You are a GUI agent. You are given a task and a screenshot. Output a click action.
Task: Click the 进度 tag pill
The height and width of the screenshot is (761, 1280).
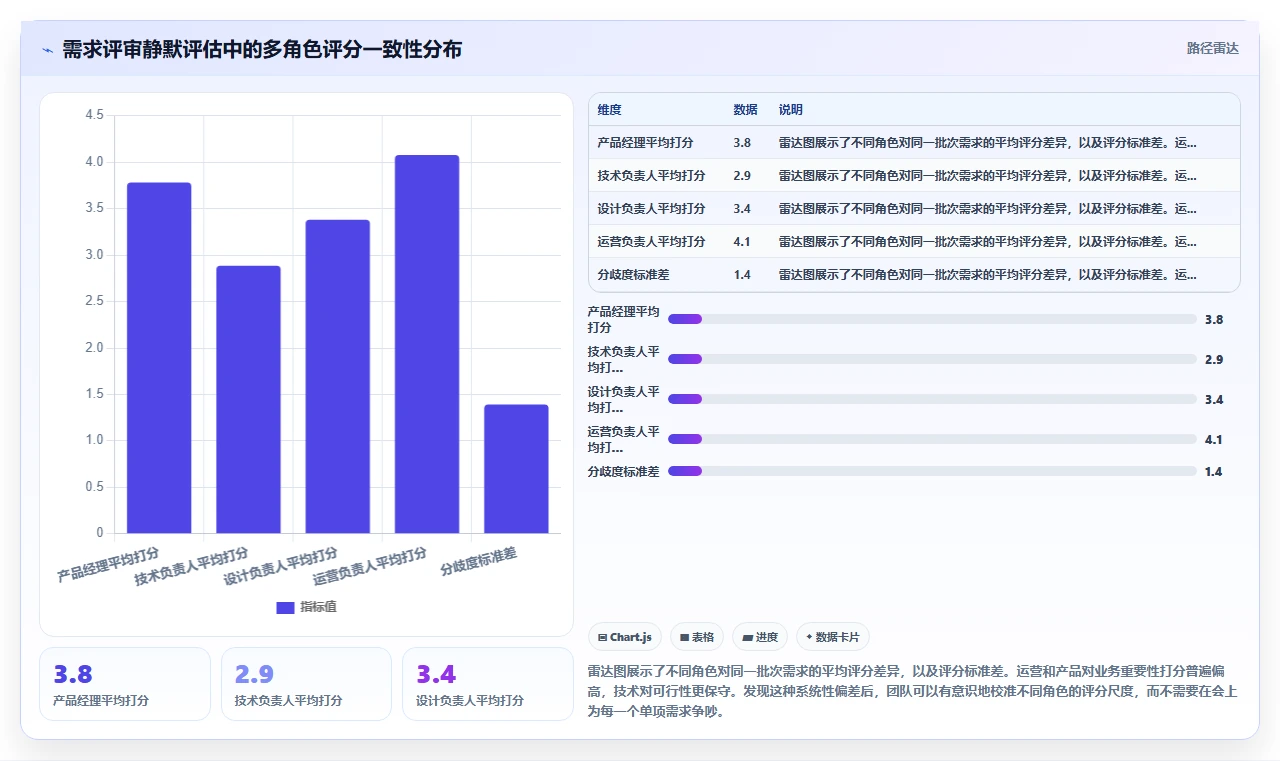point(760,637)
